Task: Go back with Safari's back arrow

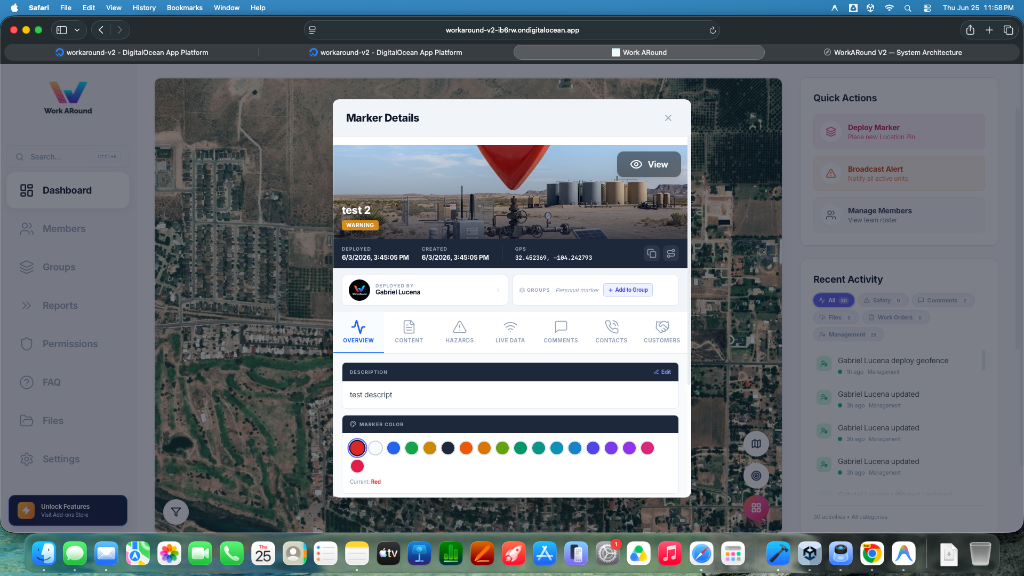Action: coord(101,30)
